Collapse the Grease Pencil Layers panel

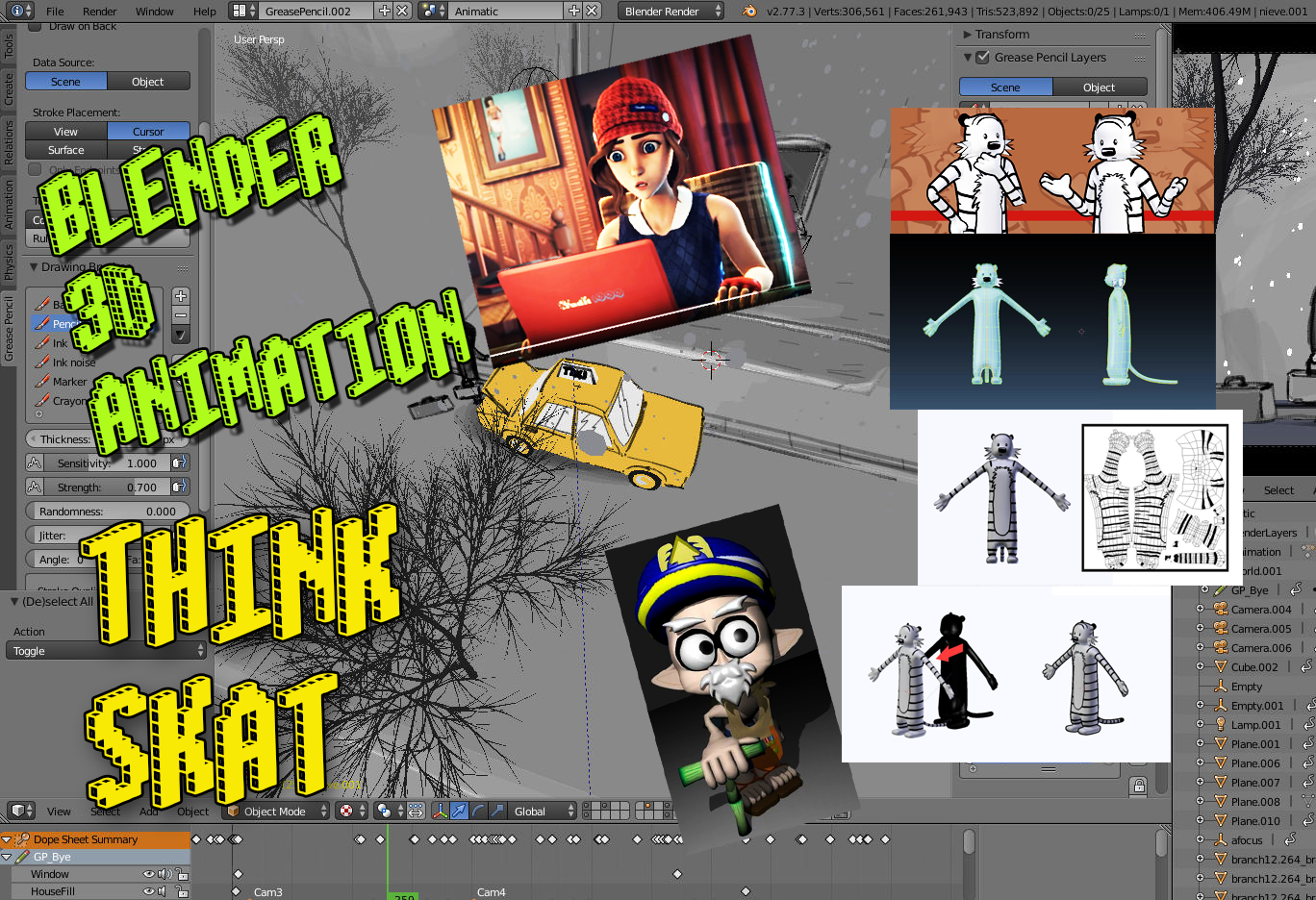pos(967,57)
